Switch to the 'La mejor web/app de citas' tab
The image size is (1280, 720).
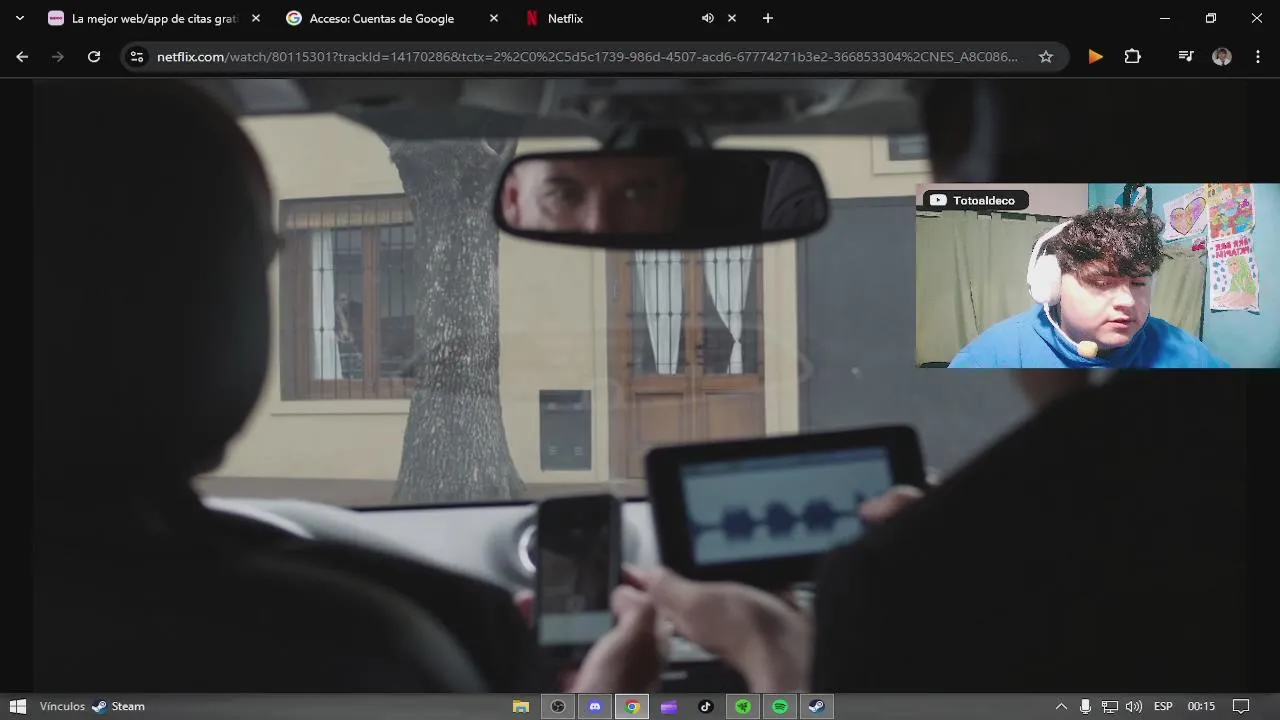[154, 18]
